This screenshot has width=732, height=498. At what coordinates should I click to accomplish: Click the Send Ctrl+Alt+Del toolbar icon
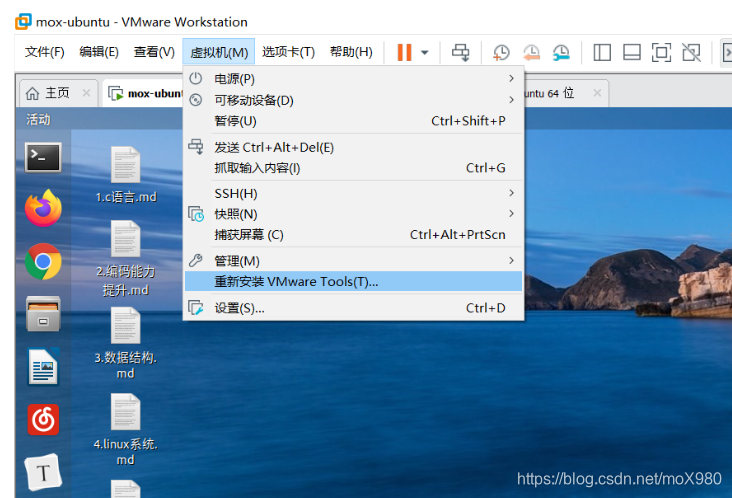pyautogui.click(x=460, y=52)
